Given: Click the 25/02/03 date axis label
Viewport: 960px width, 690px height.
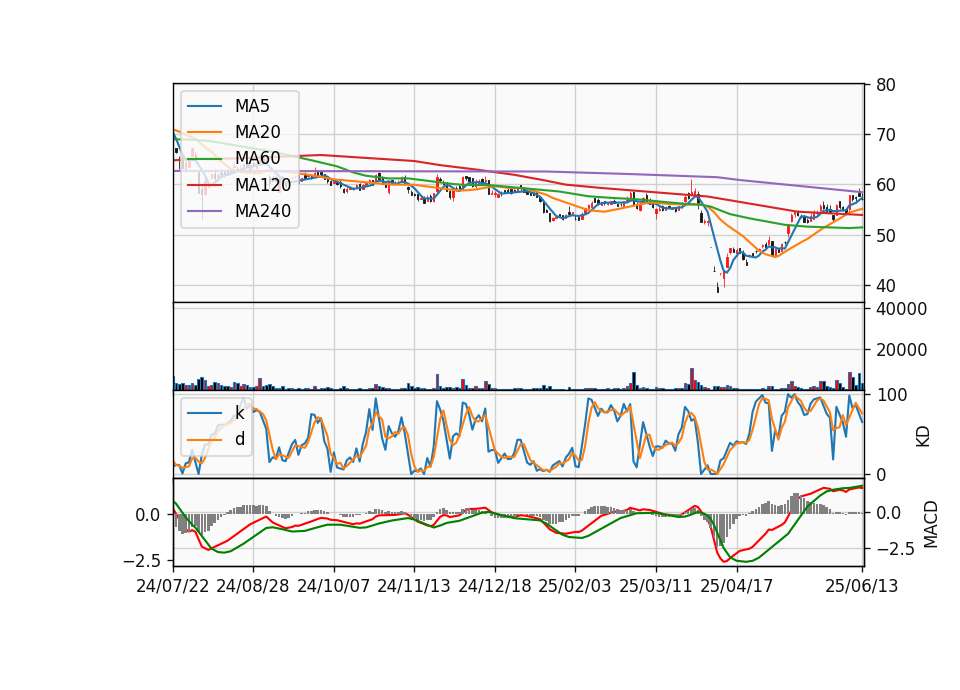Looking at the screenshot, I should [575, 586].
